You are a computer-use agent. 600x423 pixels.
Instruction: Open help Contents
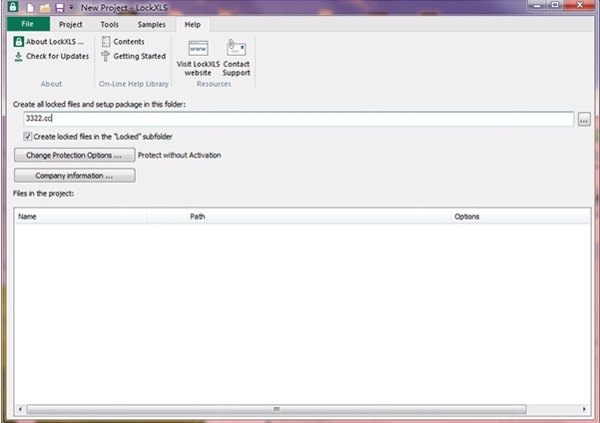[x=123, y=42]
